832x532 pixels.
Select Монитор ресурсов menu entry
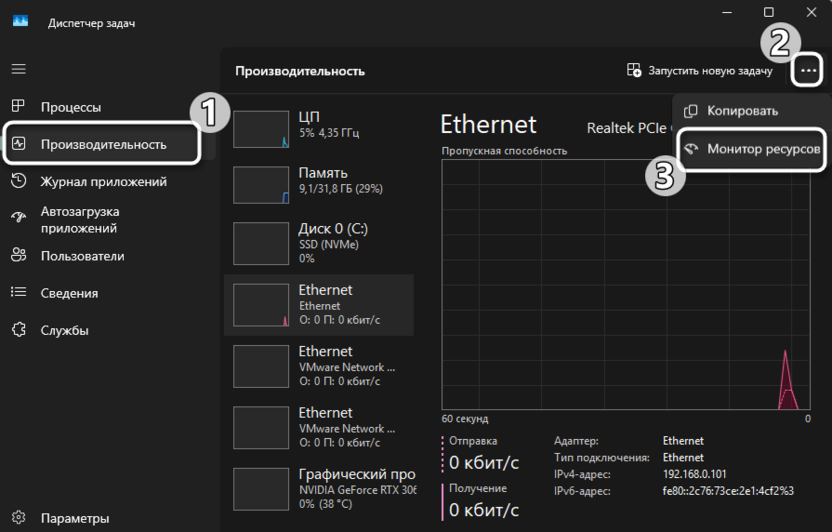click(x=764, y=149)
